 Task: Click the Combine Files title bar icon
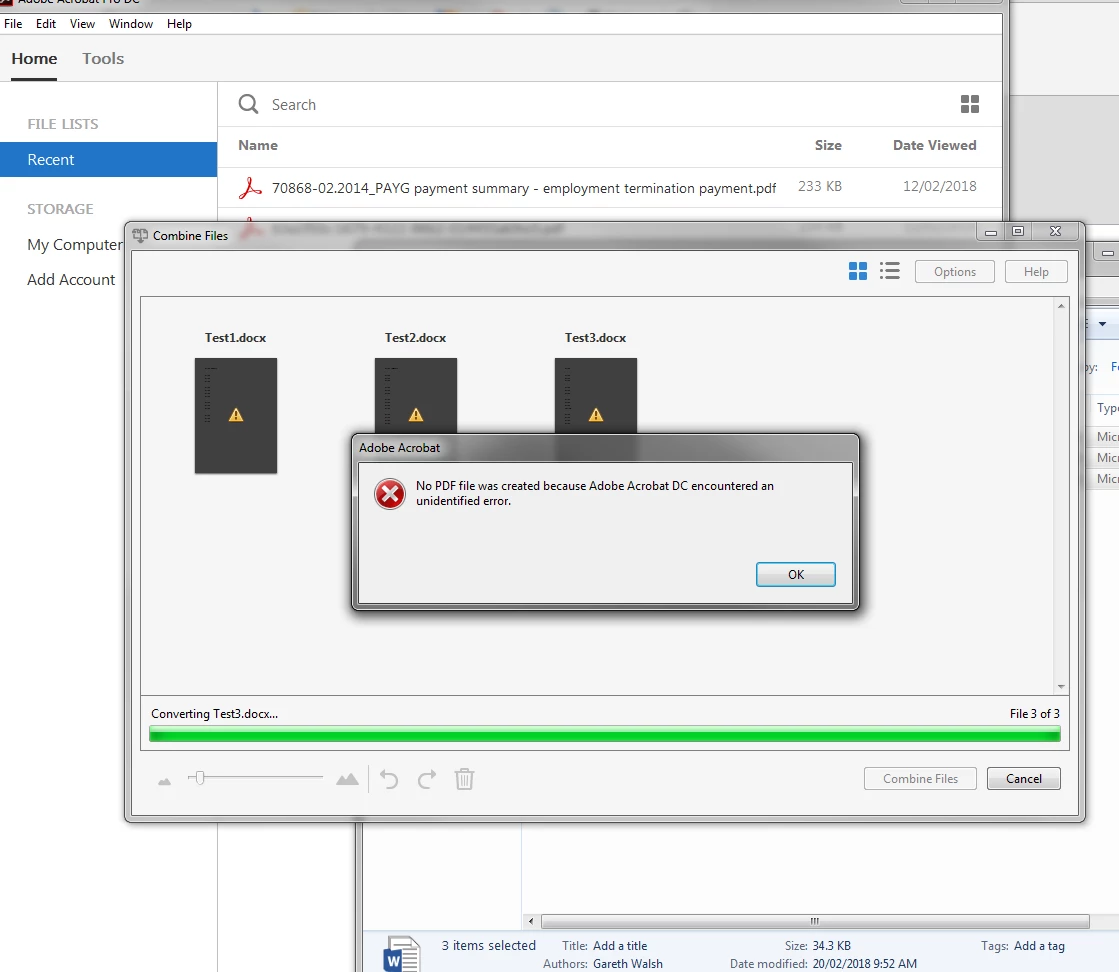[x=140, y=236]
